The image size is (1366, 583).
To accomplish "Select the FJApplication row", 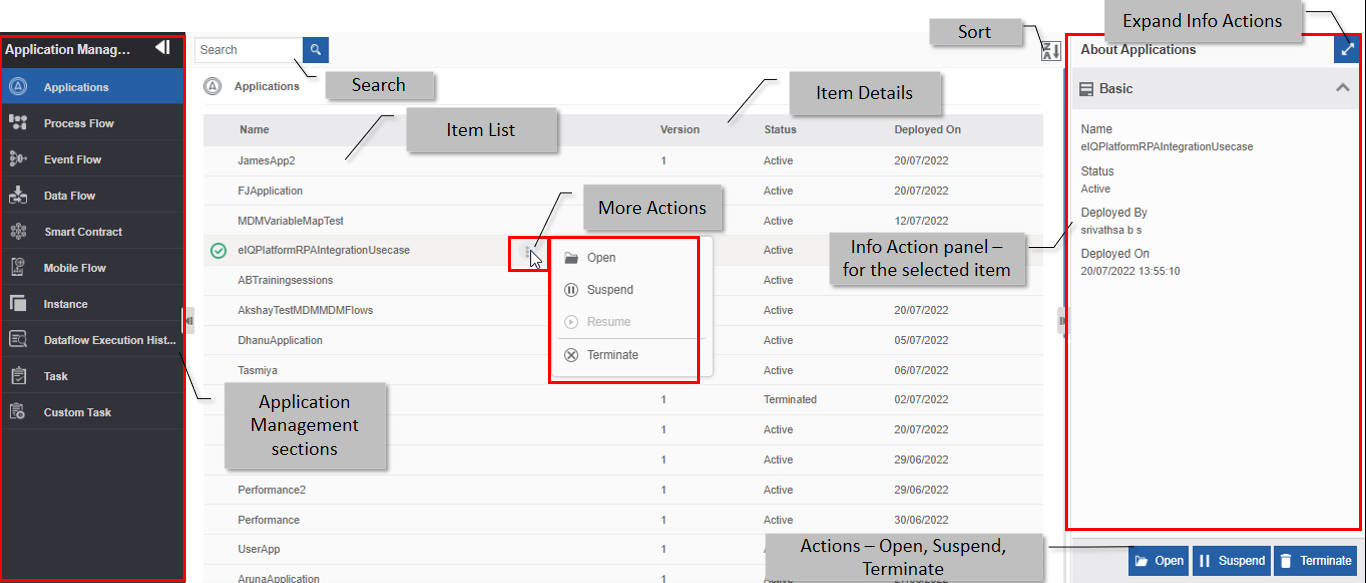I will coord(623,190).
